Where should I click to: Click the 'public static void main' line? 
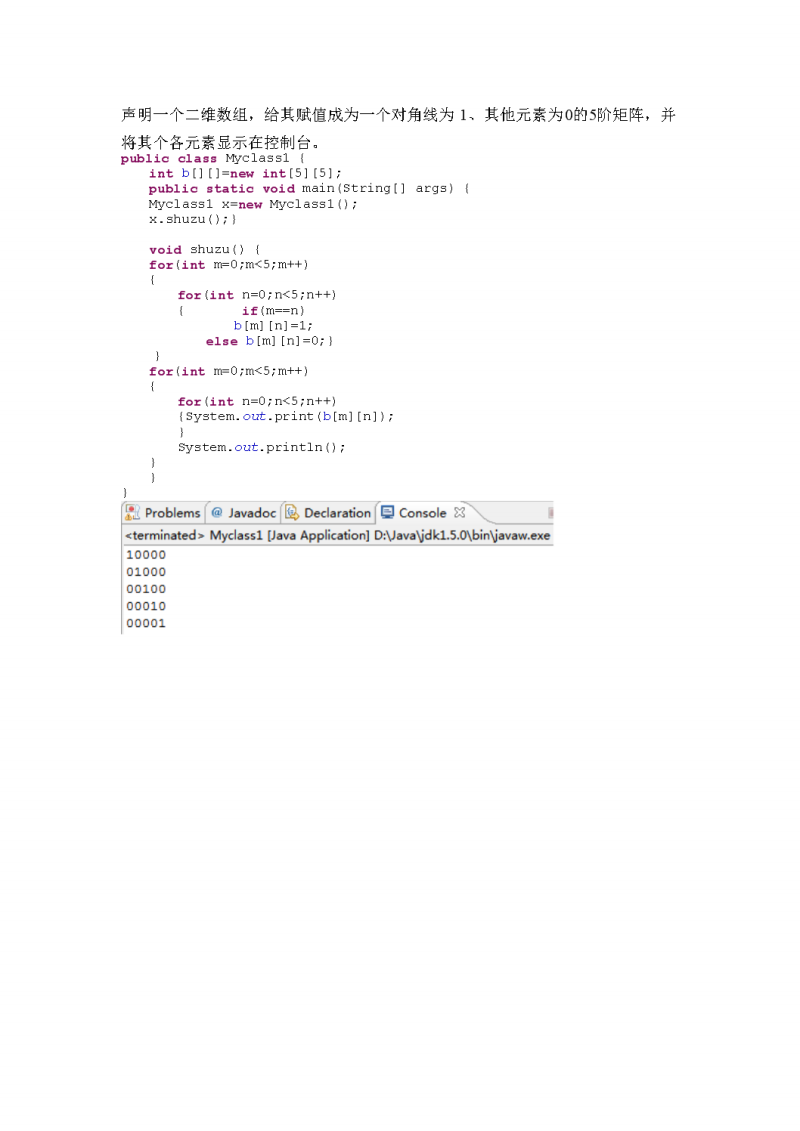(309, 188)
